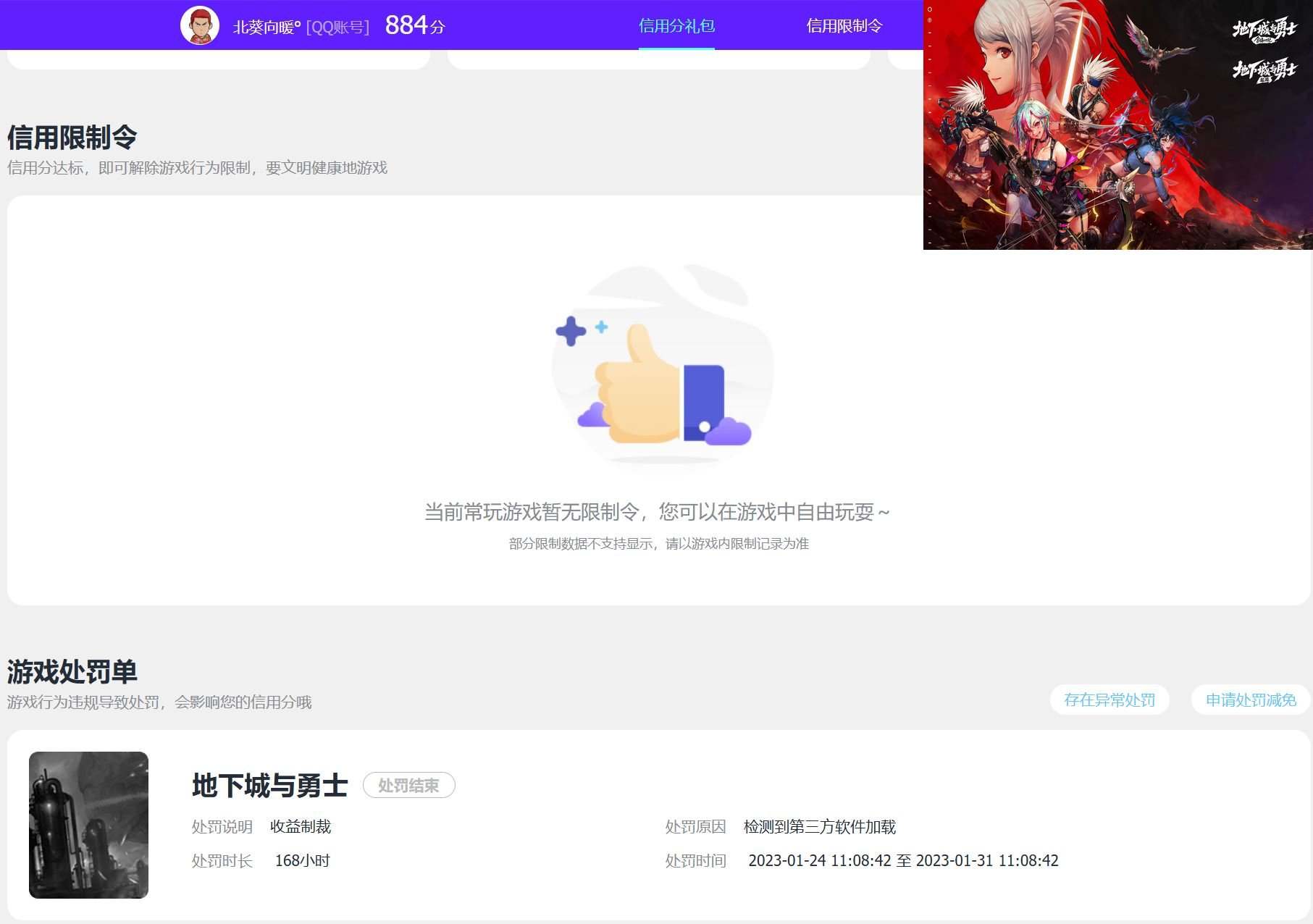The width and height of the screenshot is (1313, 924).
Task: Click the 当前常玩游戏暂无限制令 message
Action: pos(657,512)
